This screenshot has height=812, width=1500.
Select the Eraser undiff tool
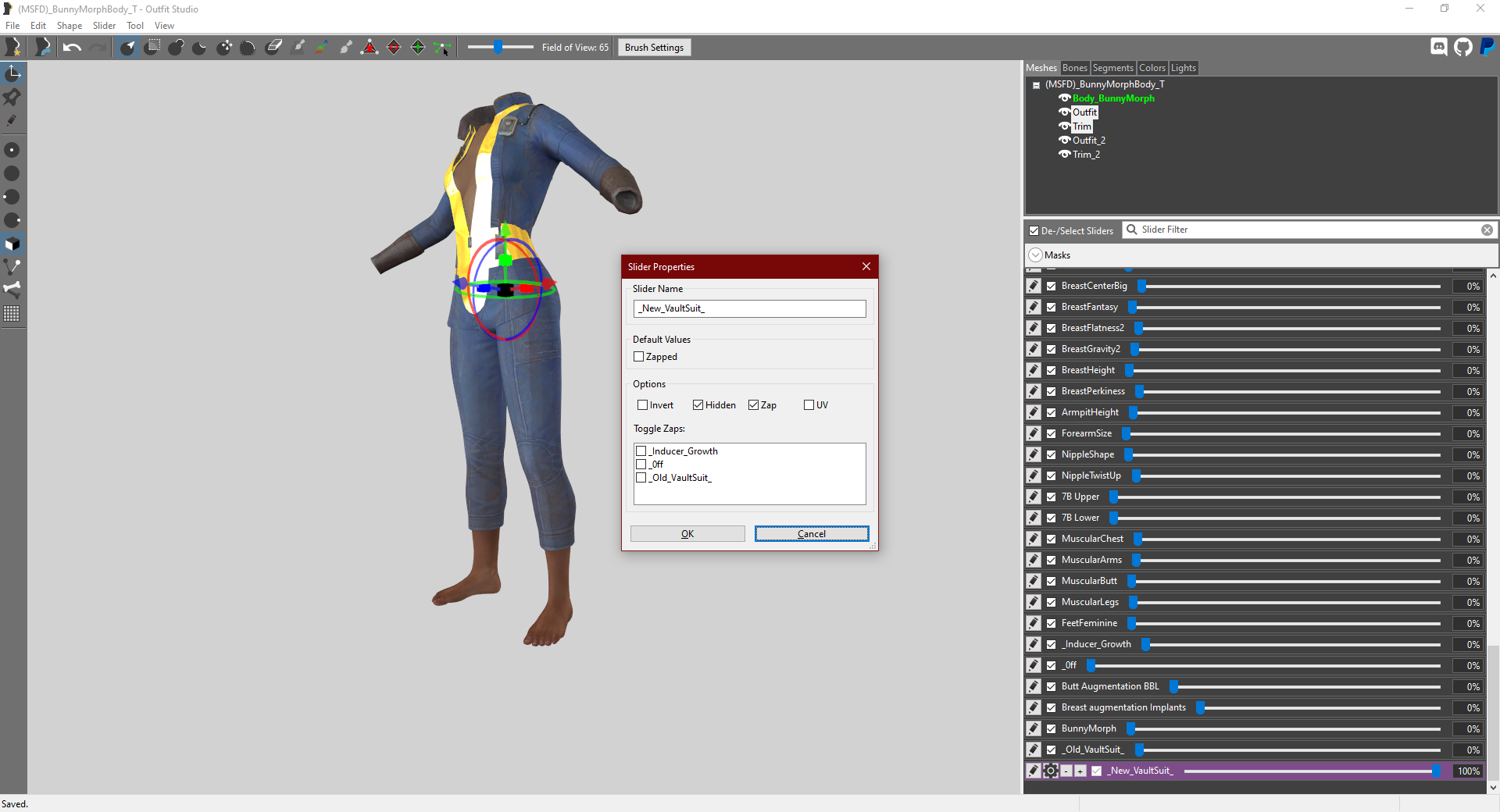273,48
